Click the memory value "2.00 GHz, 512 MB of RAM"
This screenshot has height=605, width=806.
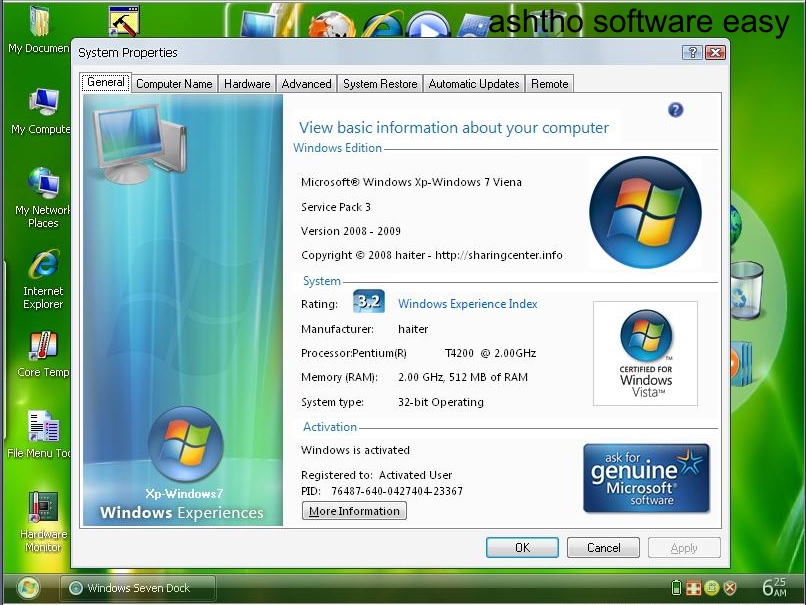coord(463,377)
